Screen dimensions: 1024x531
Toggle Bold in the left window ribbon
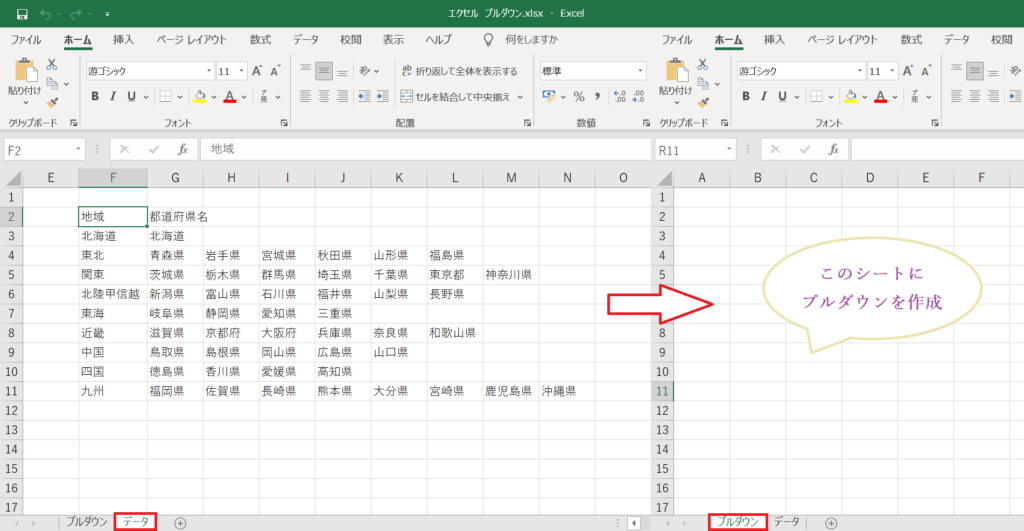tap(96, 97)
